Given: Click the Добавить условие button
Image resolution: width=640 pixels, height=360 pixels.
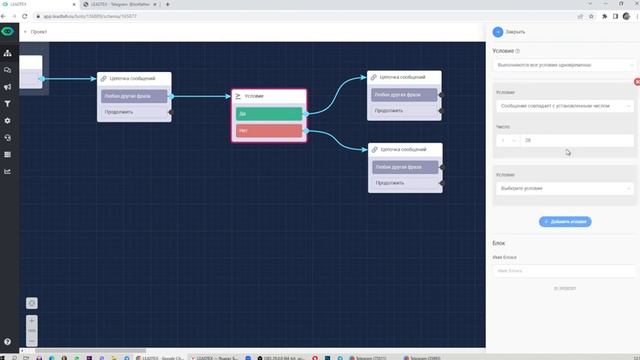Looking at the screenshot, I should pos(565,222).
